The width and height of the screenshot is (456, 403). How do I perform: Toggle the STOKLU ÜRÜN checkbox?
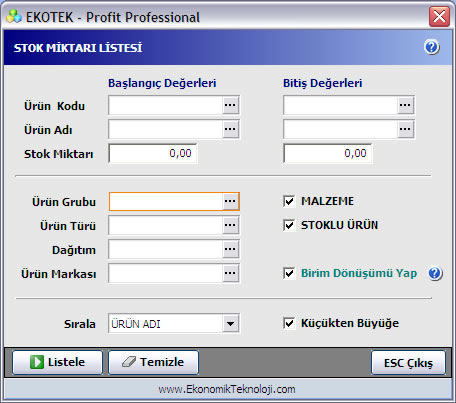(289, 225)
